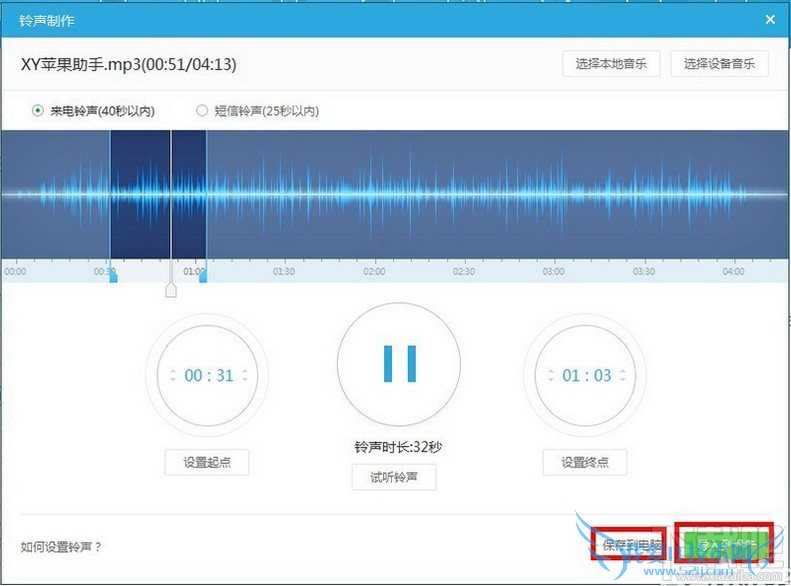Click the blue end-point marker on timeline
Screen dimensions: 791x586
pos(203,276)
